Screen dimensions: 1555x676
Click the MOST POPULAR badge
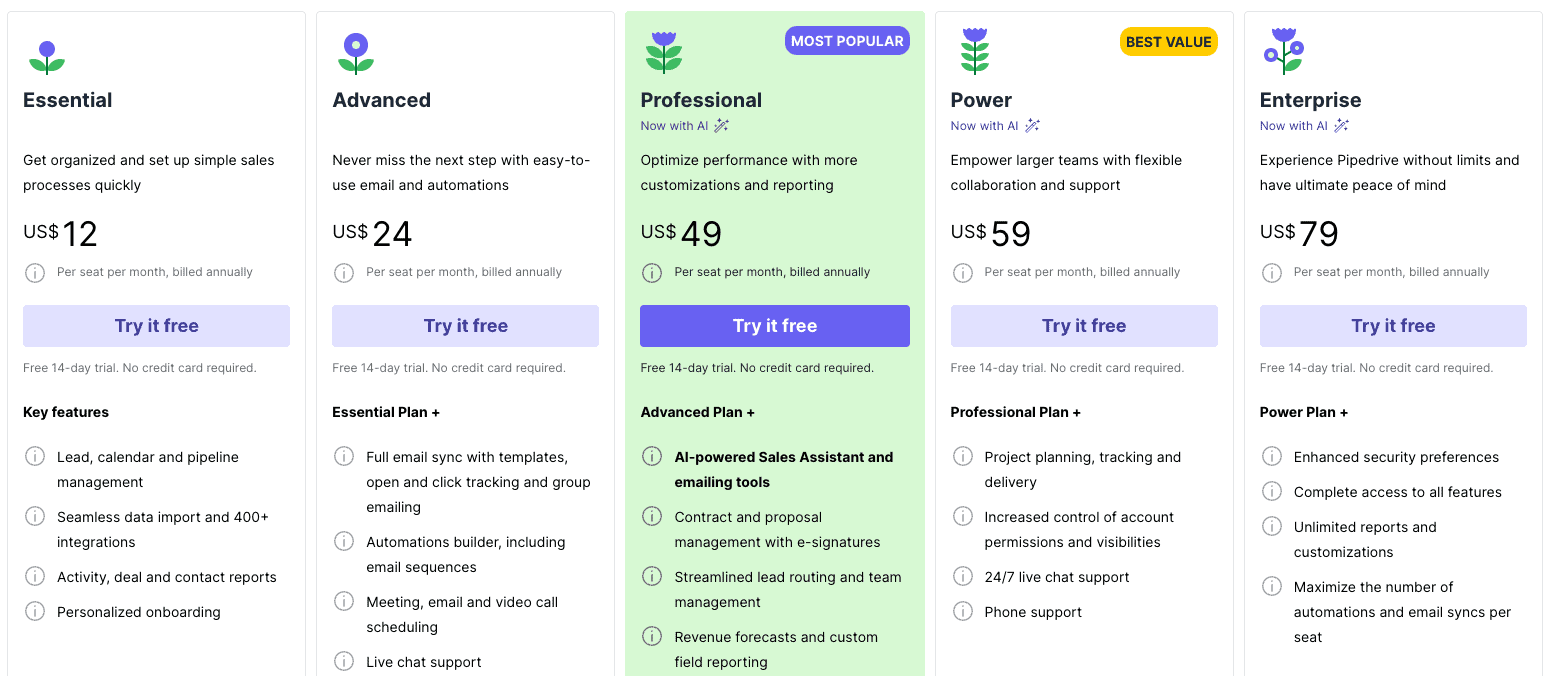pyautogui.click(x=847, y=41)
